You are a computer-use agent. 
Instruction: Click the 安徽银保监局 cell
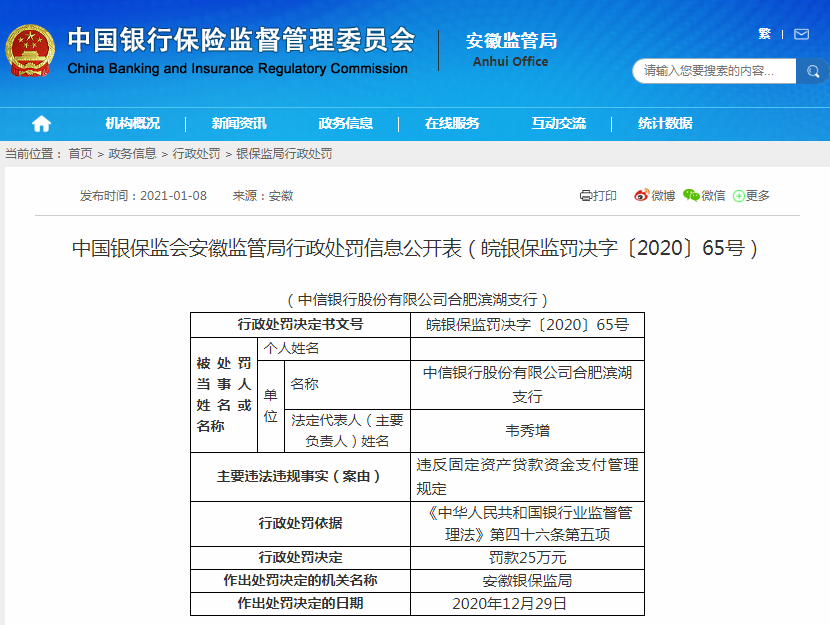coord(527,581)
